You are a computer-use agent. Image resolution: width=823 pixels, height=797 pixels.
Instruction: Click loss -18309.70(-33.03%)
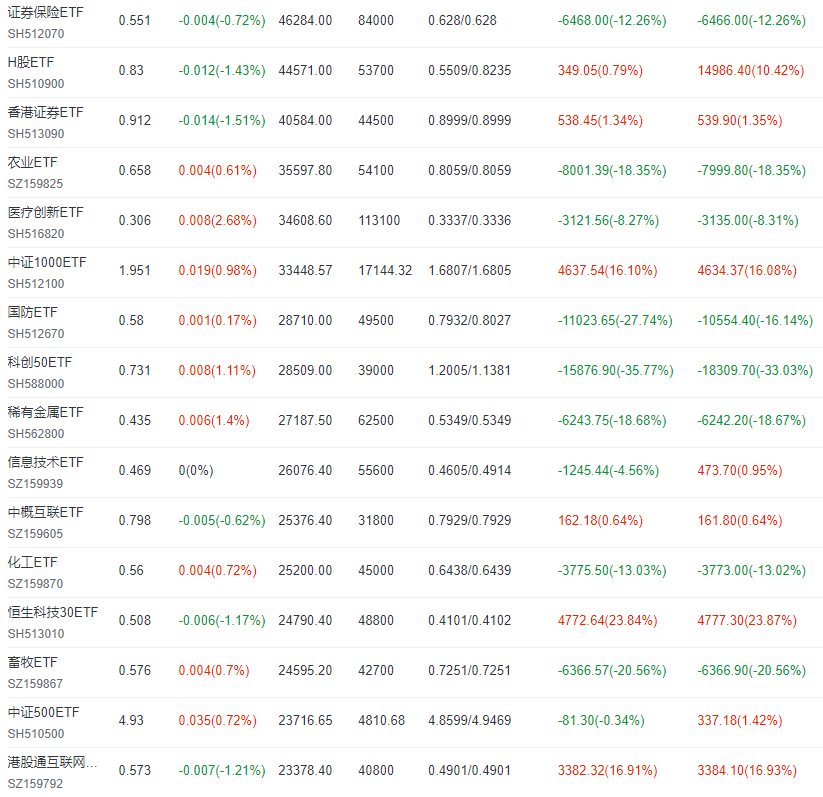(755, 371)
